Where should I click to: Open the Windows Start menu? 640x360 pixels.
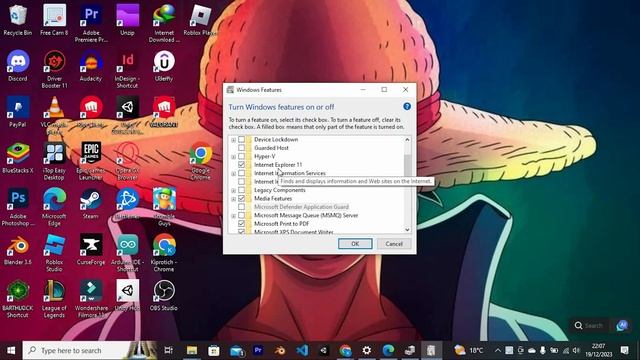(11, 350)
